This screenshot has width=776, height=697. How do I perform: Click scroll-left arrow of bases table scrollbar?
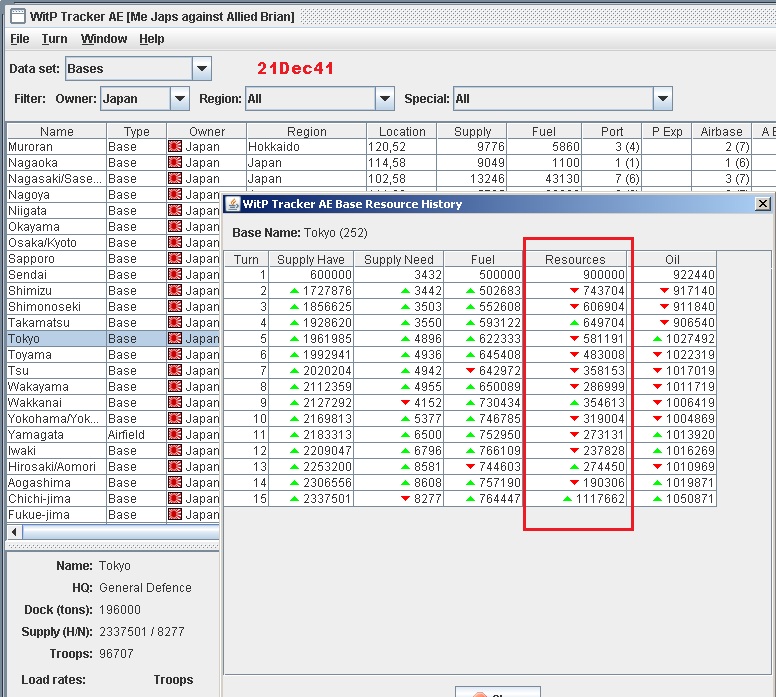pos(14,532)
